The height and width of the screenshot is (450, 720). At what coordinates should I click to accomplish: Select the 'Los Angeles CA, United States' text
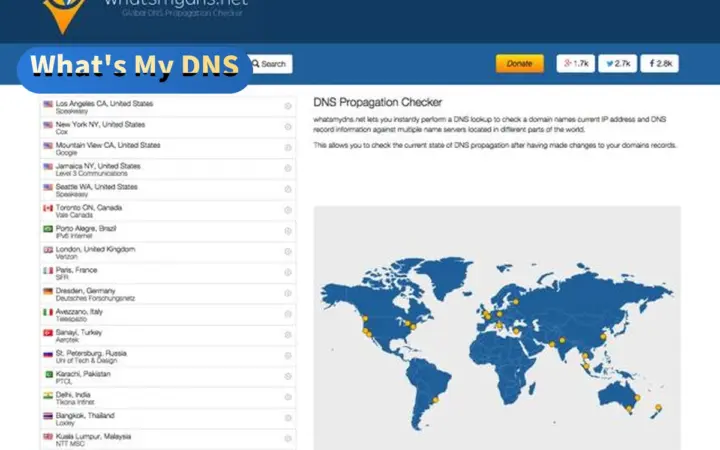[x=104, y=104]
